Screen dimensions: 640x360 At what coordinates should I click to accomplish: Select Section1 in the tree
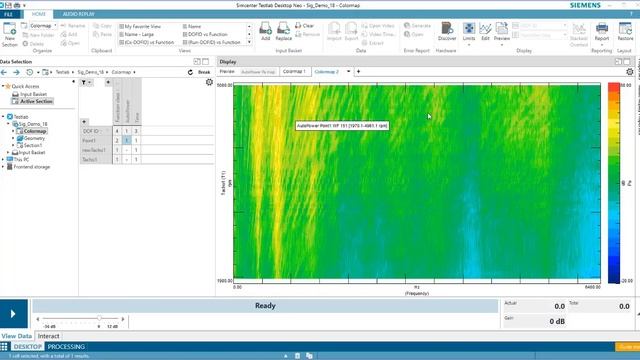point(29,145)
